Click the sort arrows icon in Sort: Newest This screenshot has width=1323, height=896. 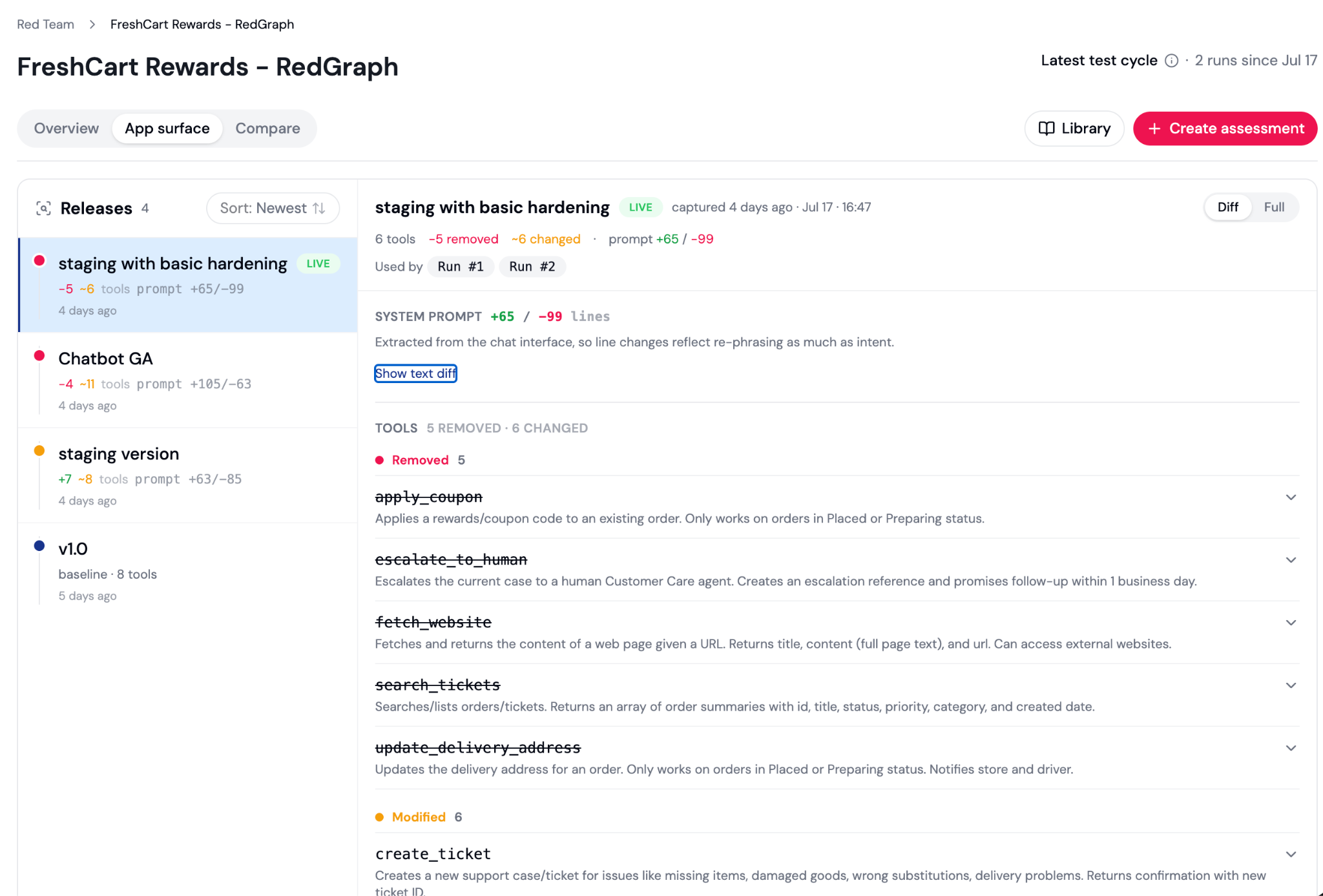tap(319, 208)
